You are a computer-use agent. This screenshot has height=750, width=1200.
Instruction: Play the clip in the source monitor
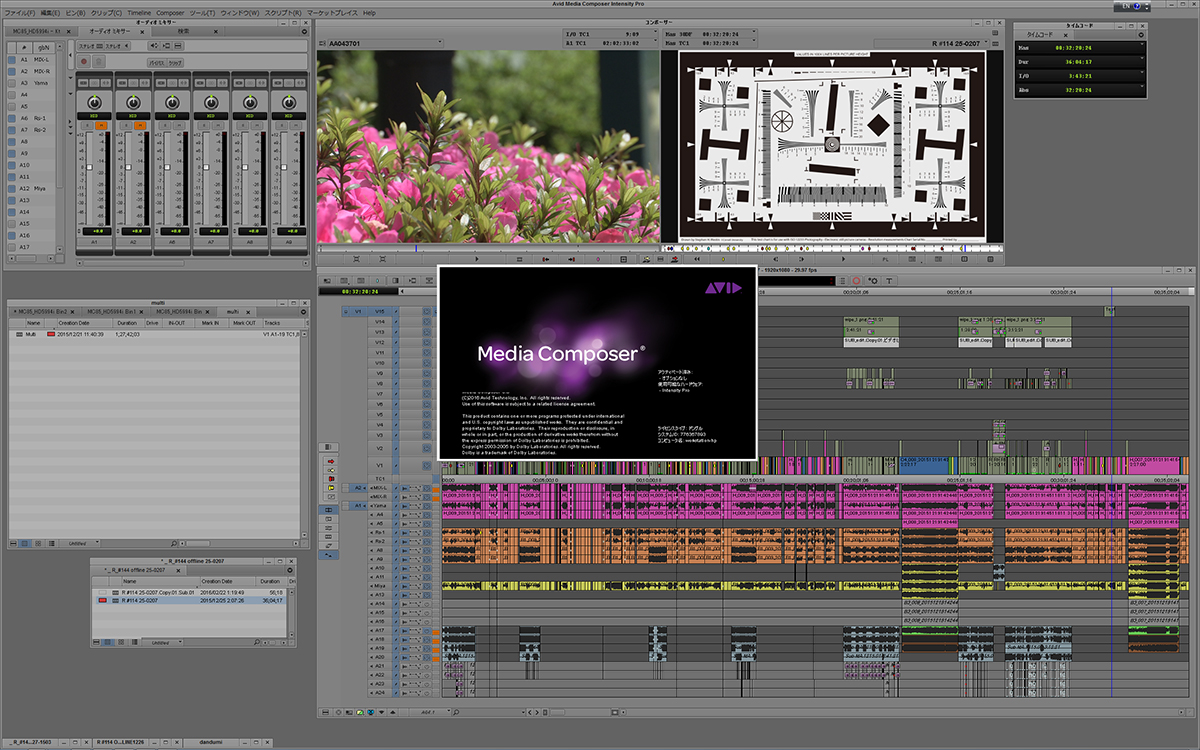(476, 259)
